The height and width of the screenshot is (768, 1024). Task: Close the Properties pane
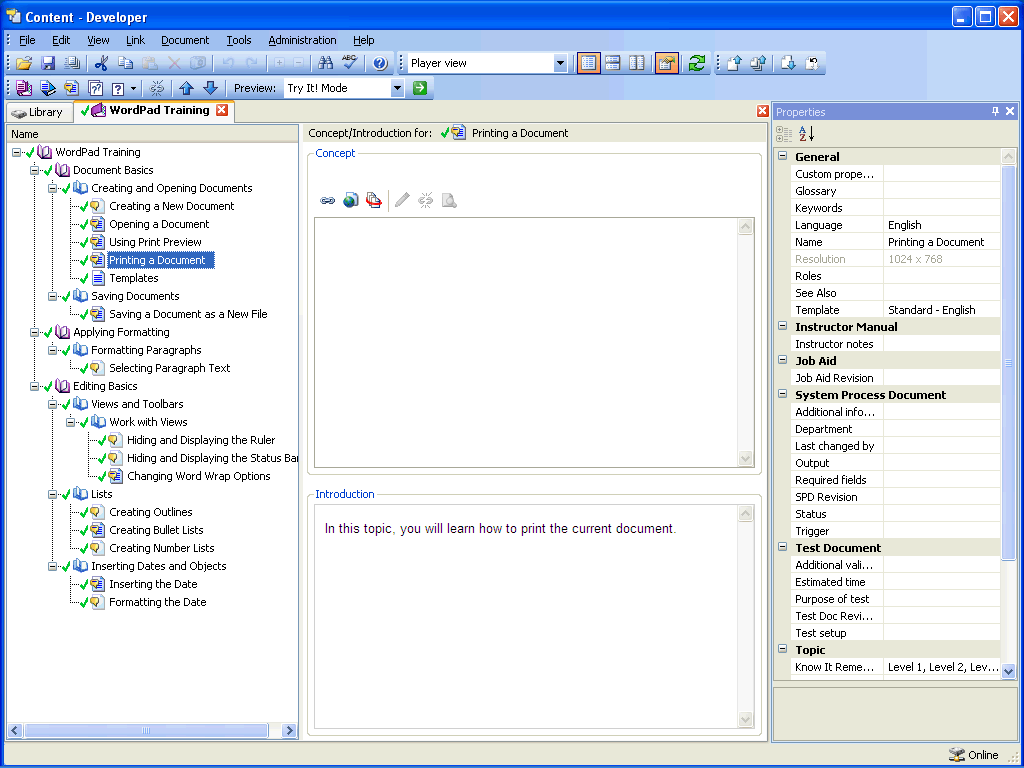(1010, 112)
